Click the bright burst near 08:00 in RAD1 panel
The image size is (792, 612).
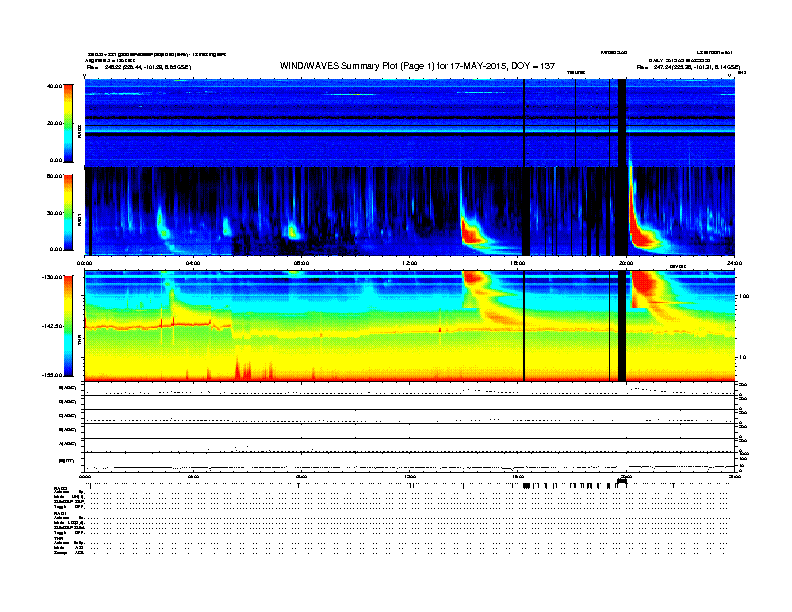pos(292,232)
